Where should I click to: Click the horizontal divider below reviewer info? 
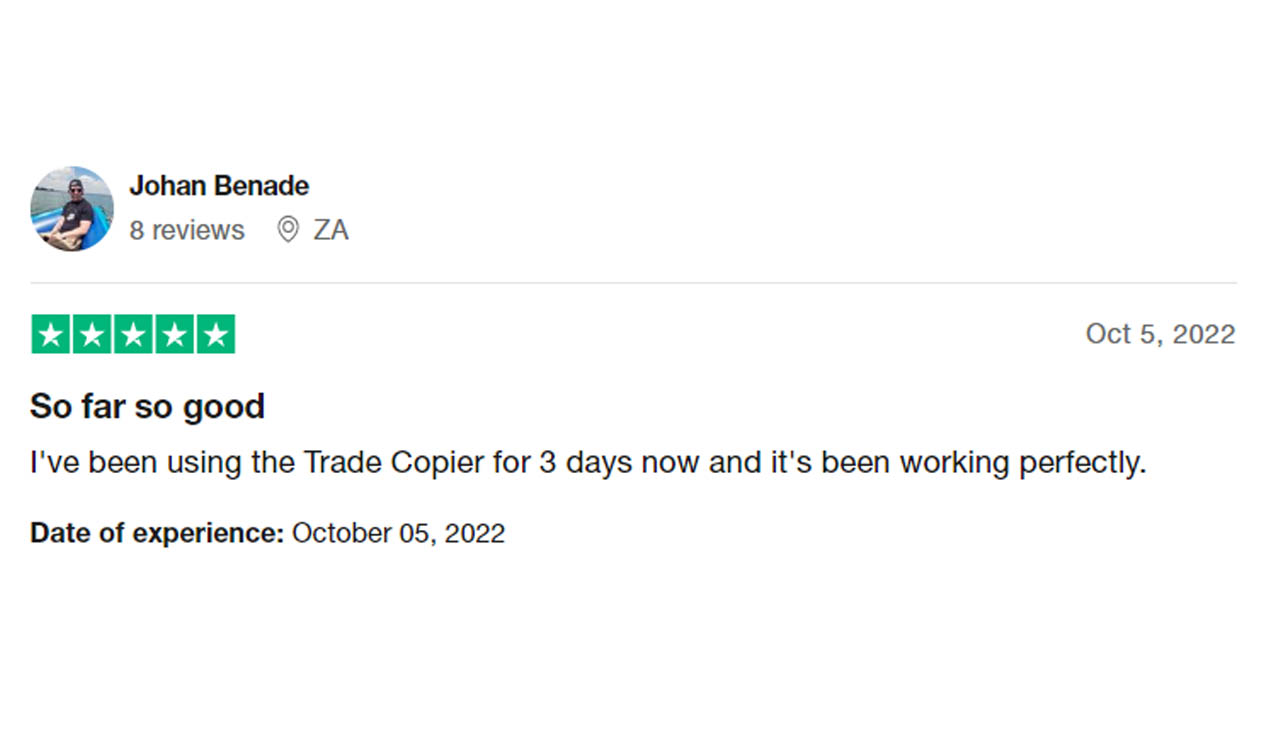[x=633, y=283]
